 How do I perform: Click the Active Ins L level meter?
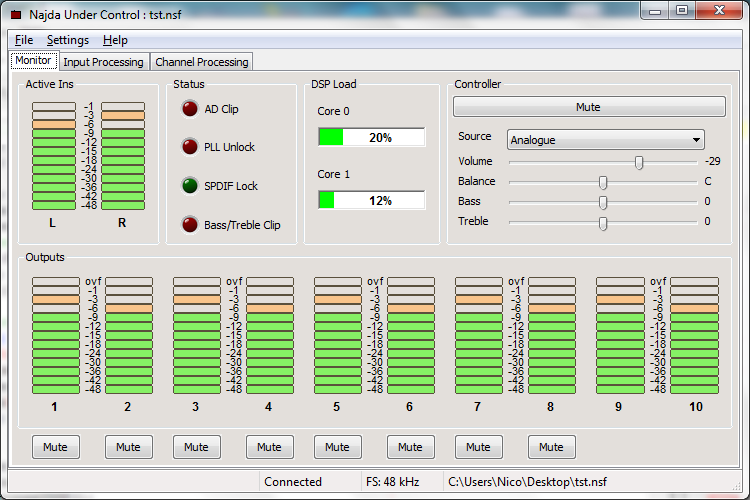coord(54,156)
